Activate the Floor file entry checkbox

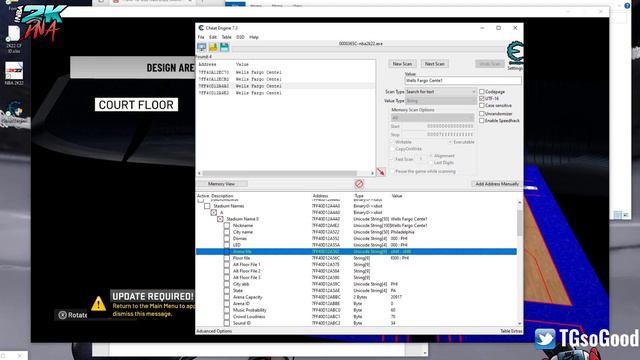[227, 258]
